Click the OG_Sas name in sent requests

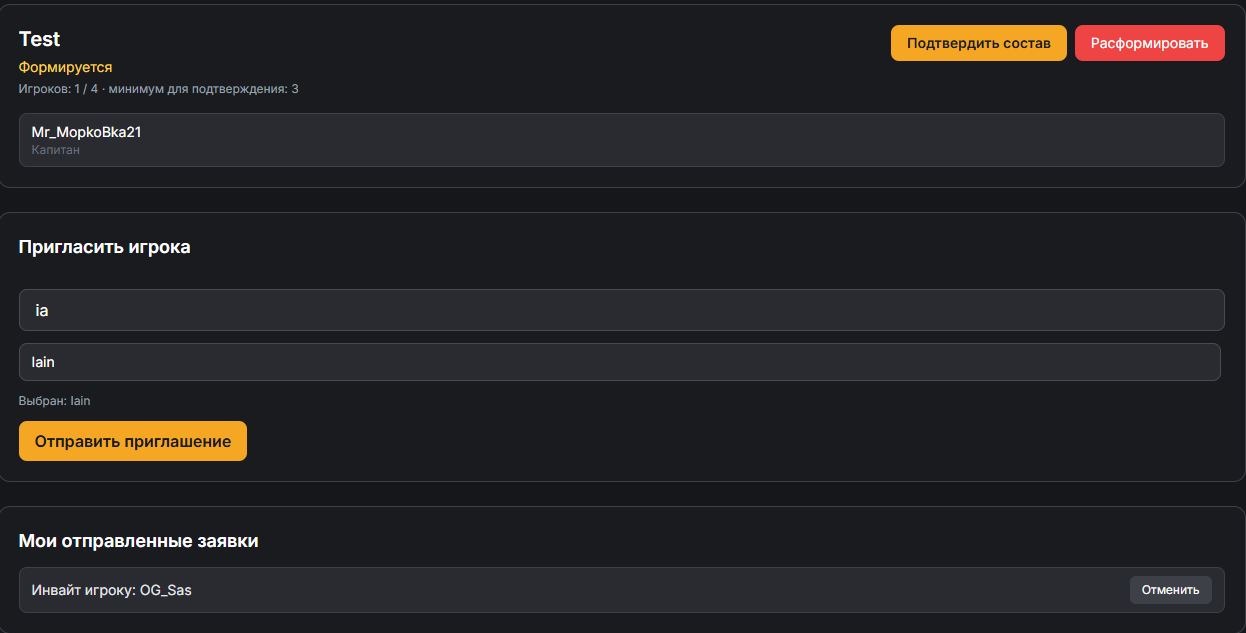coord(166,590)
